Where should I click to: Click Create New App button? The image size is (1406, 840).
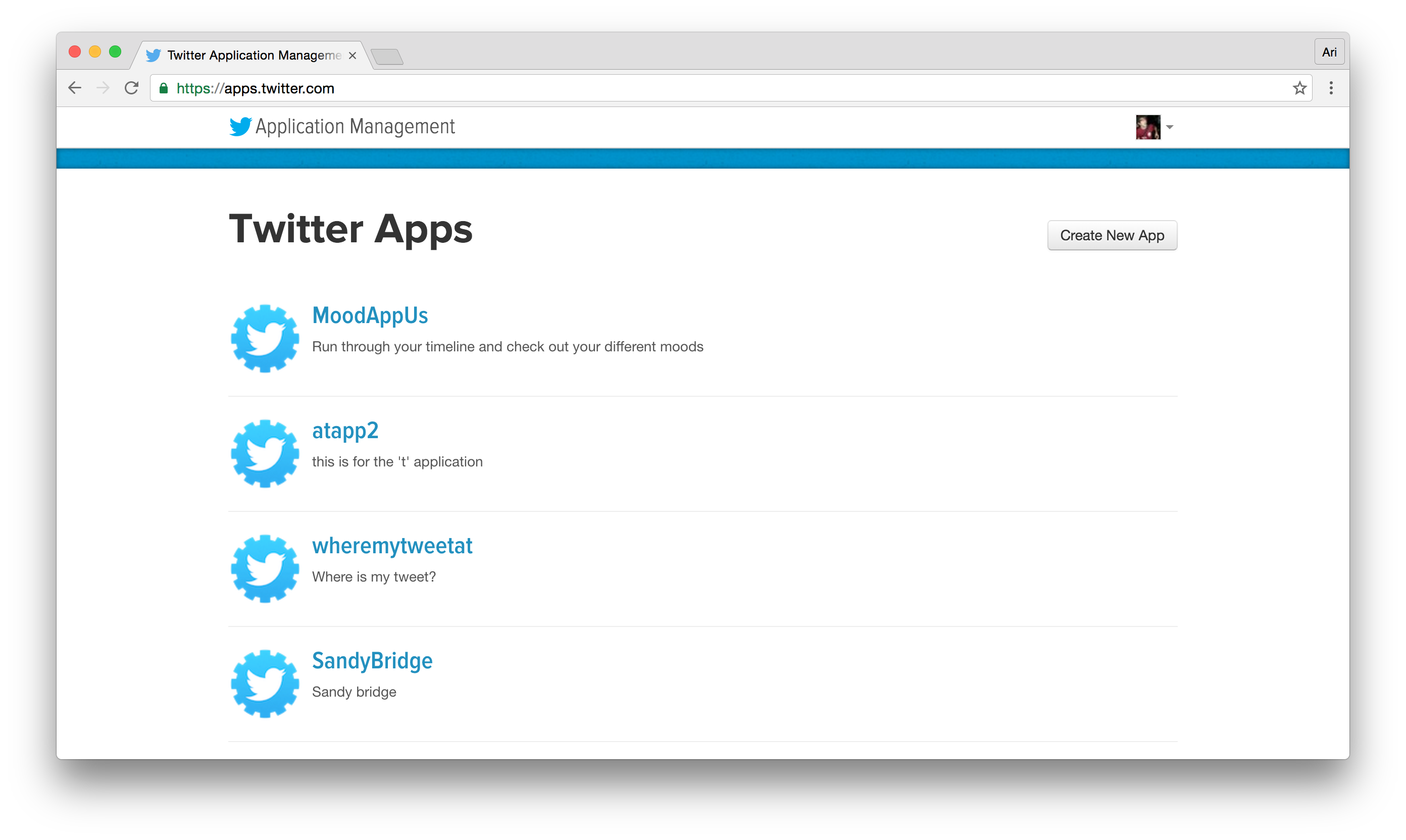tap(1112, 235)
